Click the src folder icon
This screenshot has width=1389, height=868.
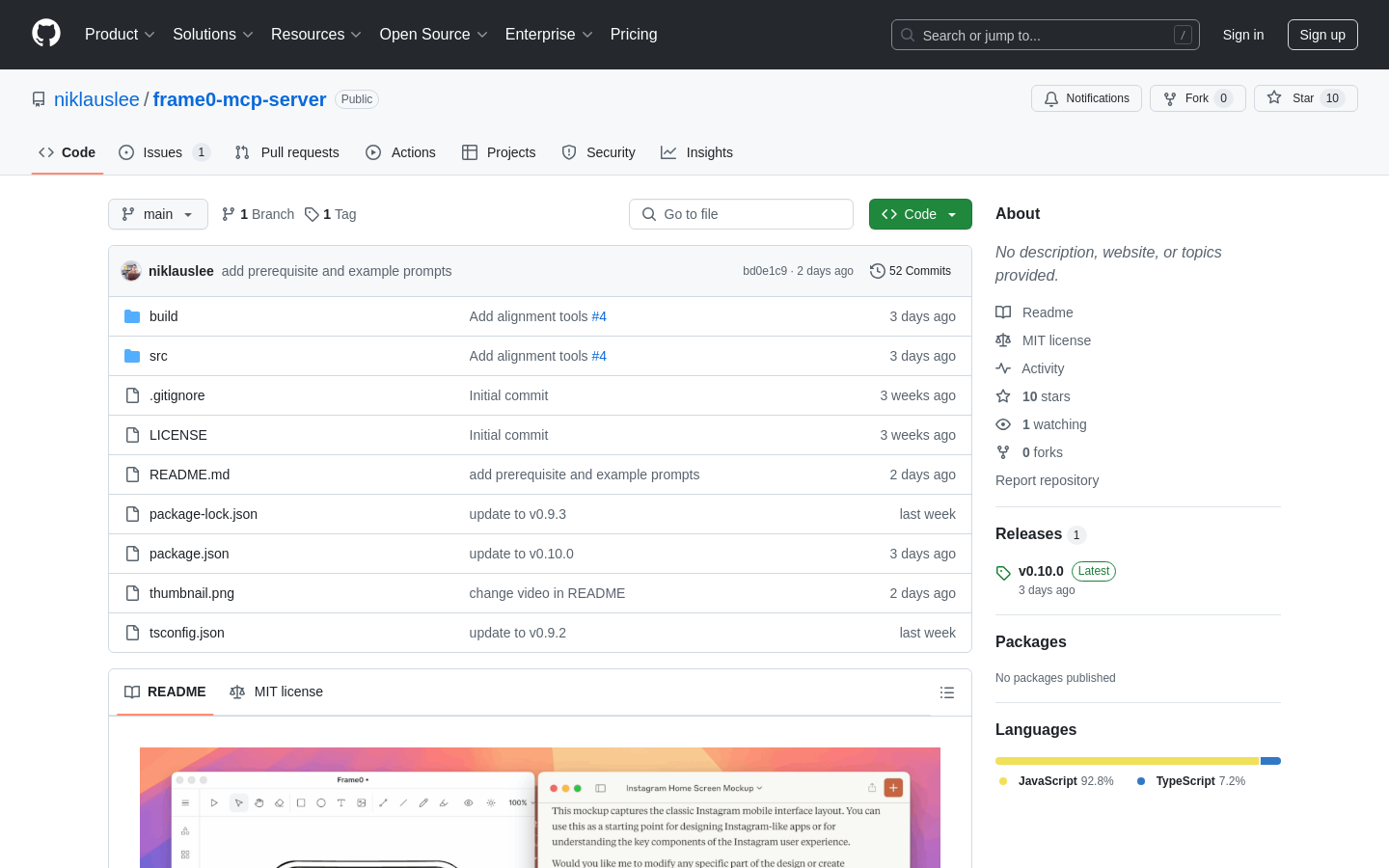point(132,356)
